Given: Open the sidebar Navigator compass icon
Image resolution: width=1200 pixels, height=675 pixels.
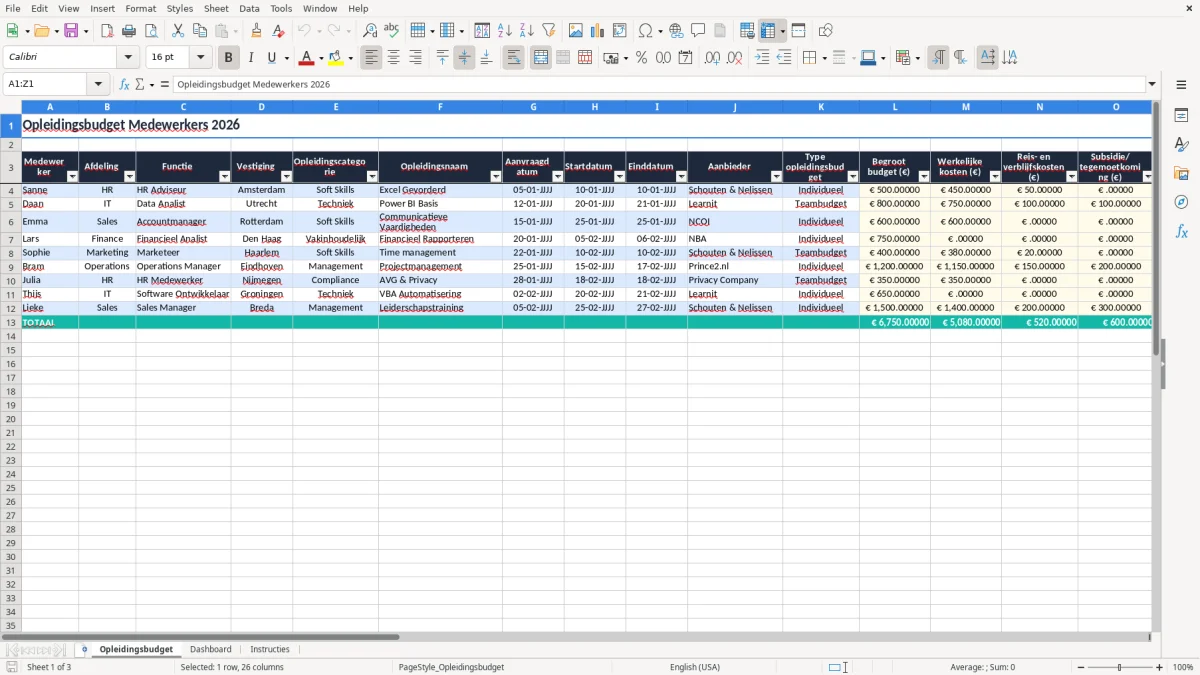Looking at the screenshot, I should [x=1181, y=202].
